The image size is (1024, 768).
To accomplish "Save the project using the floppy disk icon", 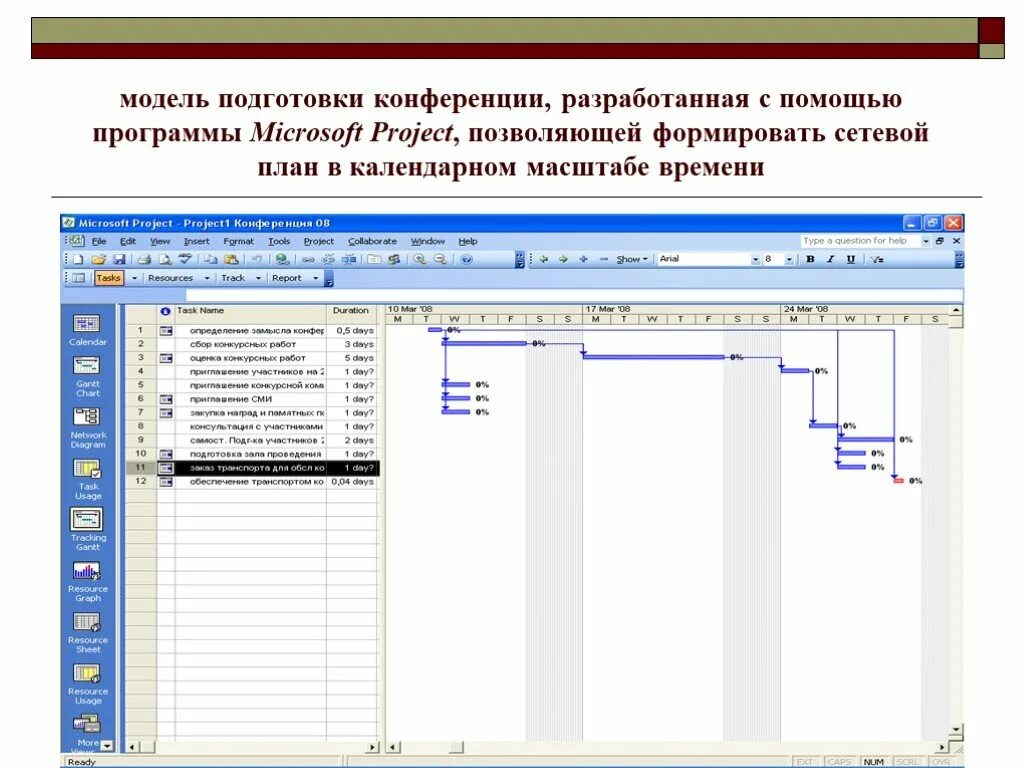I will tap(119, 259).
